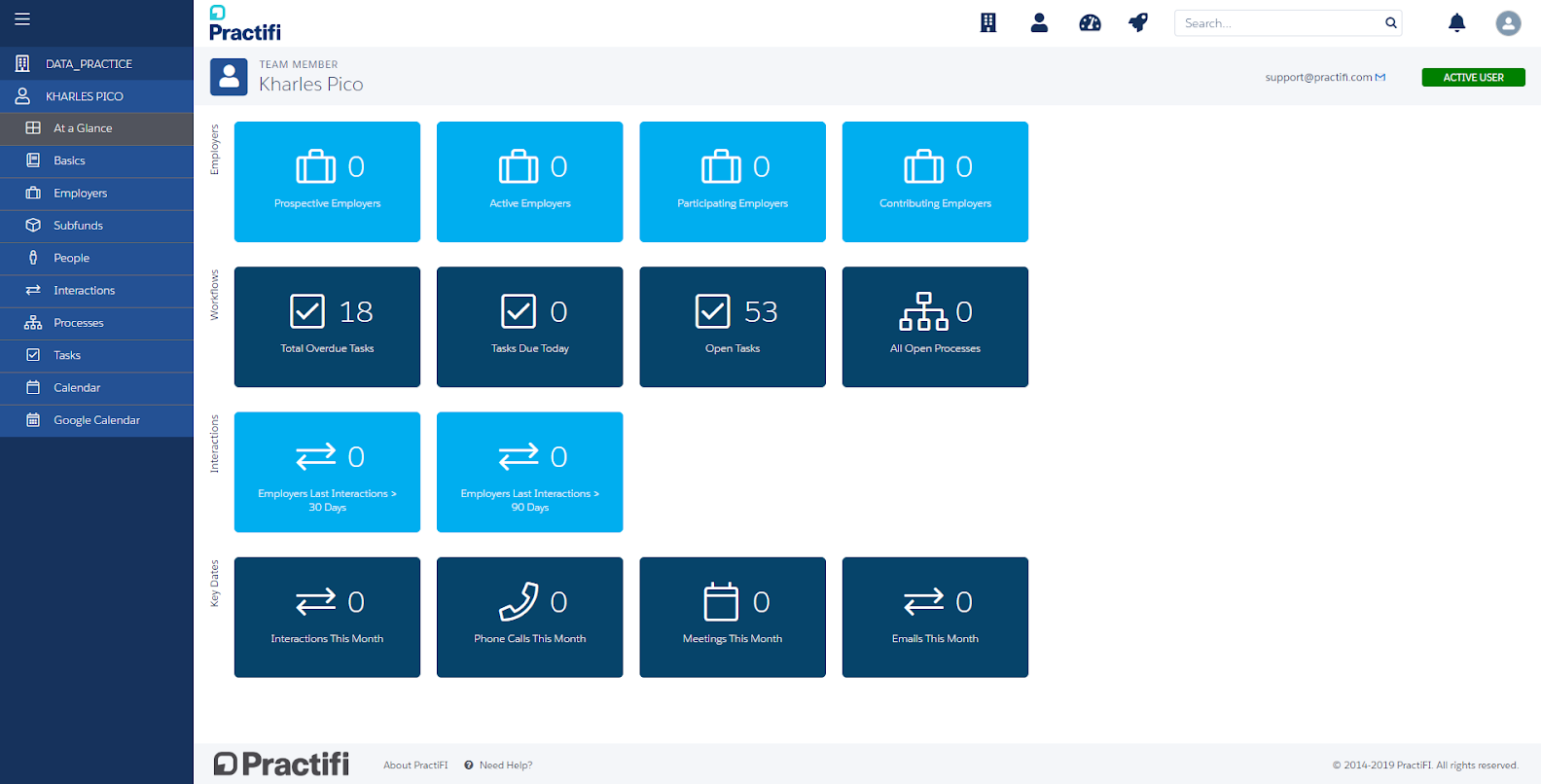Open Participating Employers tile
The height and width of the screenshot is (784, 1541).
pyautogui.click(x=733, y=182)
